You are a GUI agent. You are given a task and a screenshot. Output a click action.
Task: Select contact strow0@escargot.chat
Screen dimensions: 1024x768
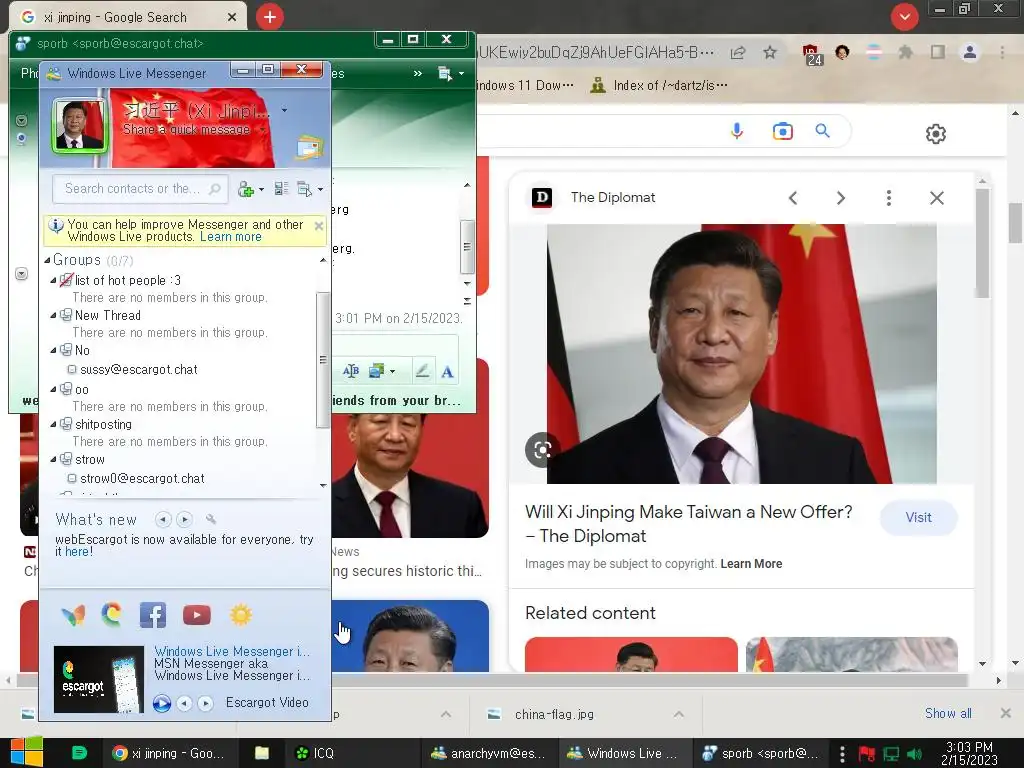(x=142, y=479)
